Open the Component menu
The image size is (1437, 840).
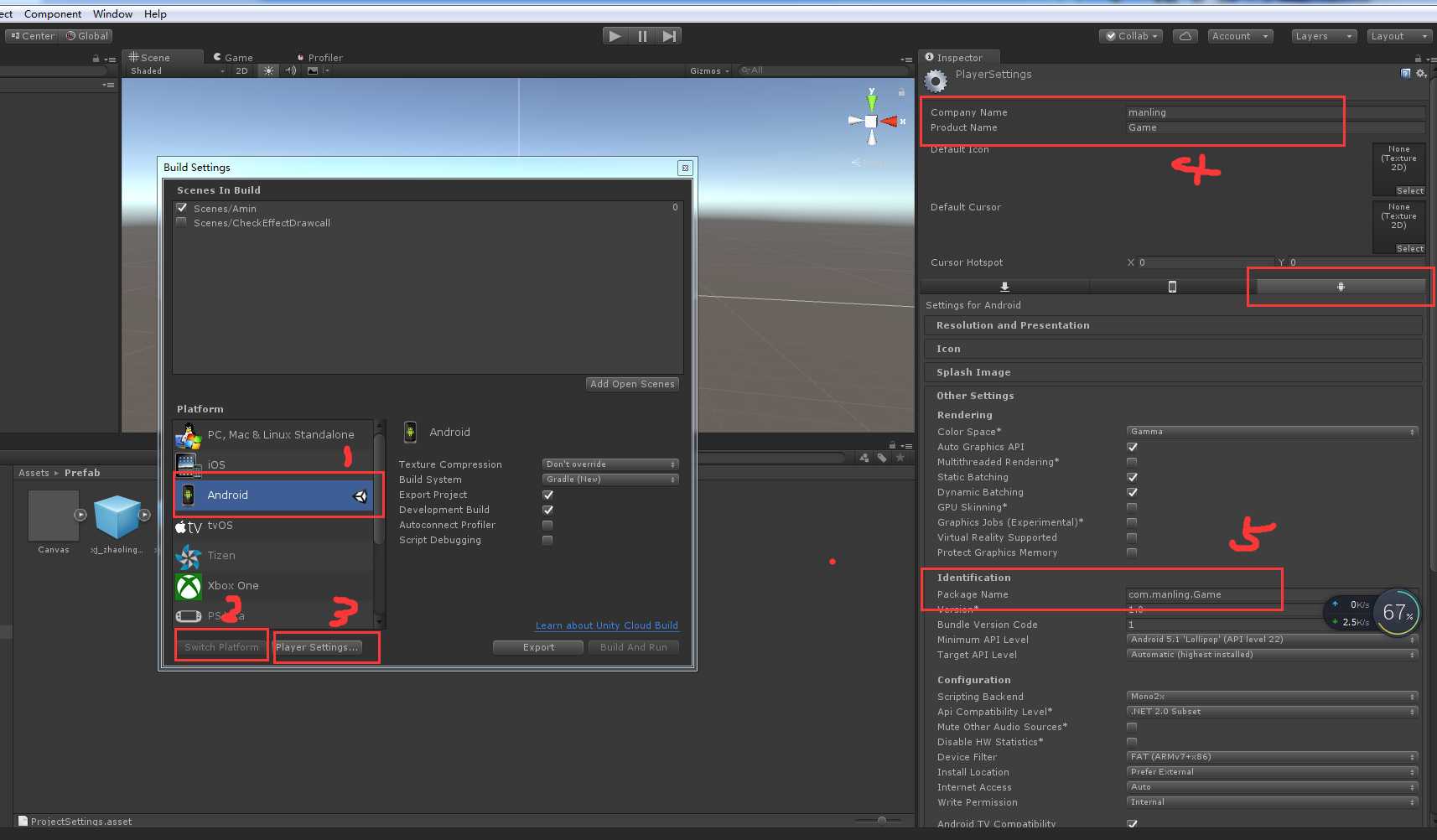point(53,14)
